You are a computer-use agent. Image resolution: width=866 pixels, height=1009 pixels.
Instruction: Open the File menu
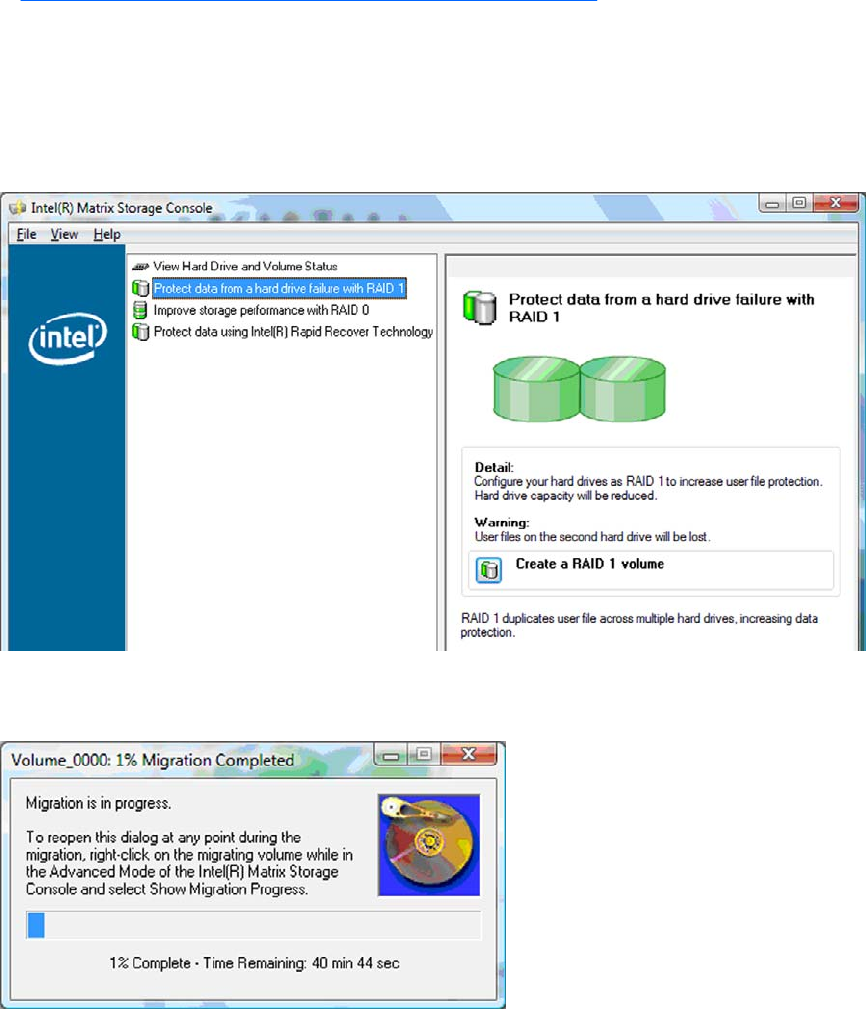(x=26, y=234)
